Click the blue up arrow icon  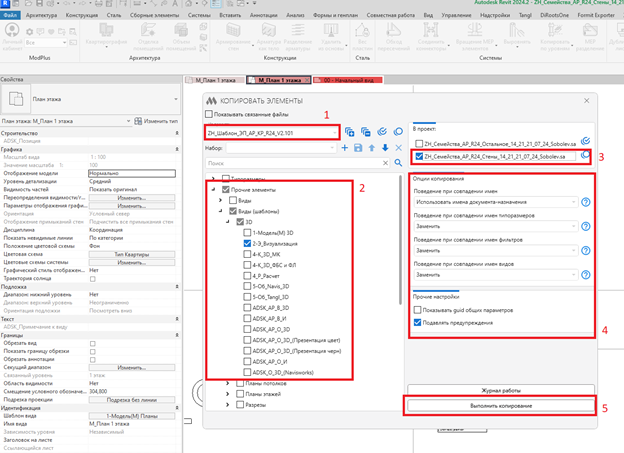coord(372,148)
